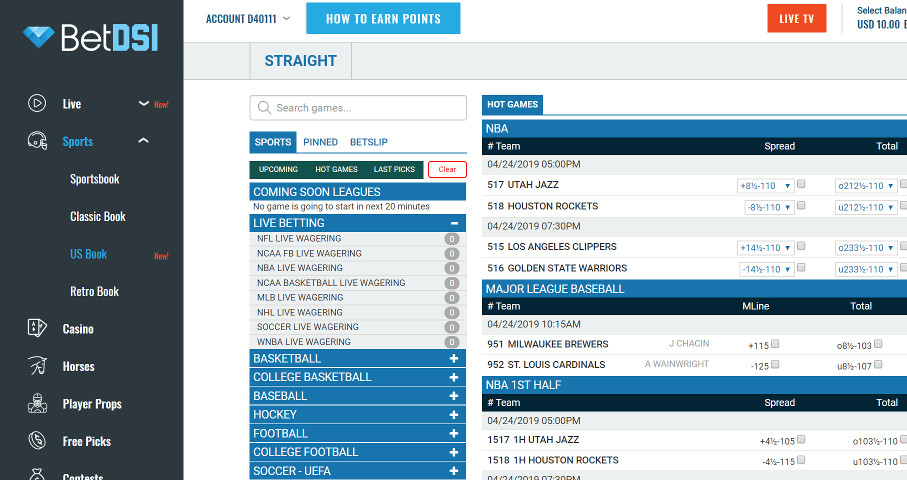Expand the Football league list
The image size is (907, 480).
pos(454,434)
